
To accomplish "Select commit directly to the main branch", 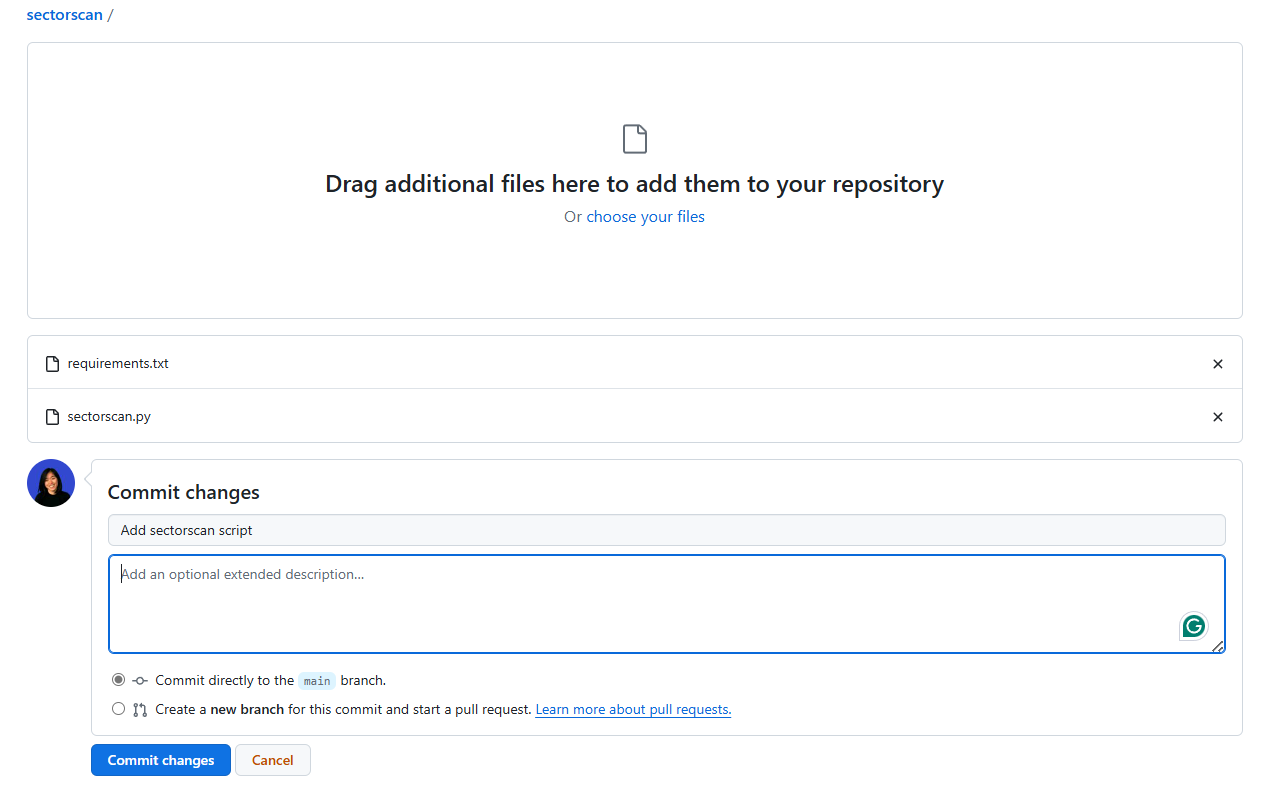I will pyautogui.click(x=118, y=679).
